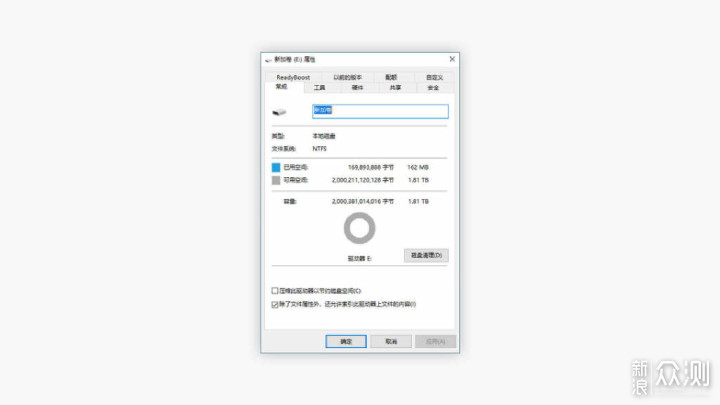Click the volume name text field
720x405 pixels.
[380, 111]
